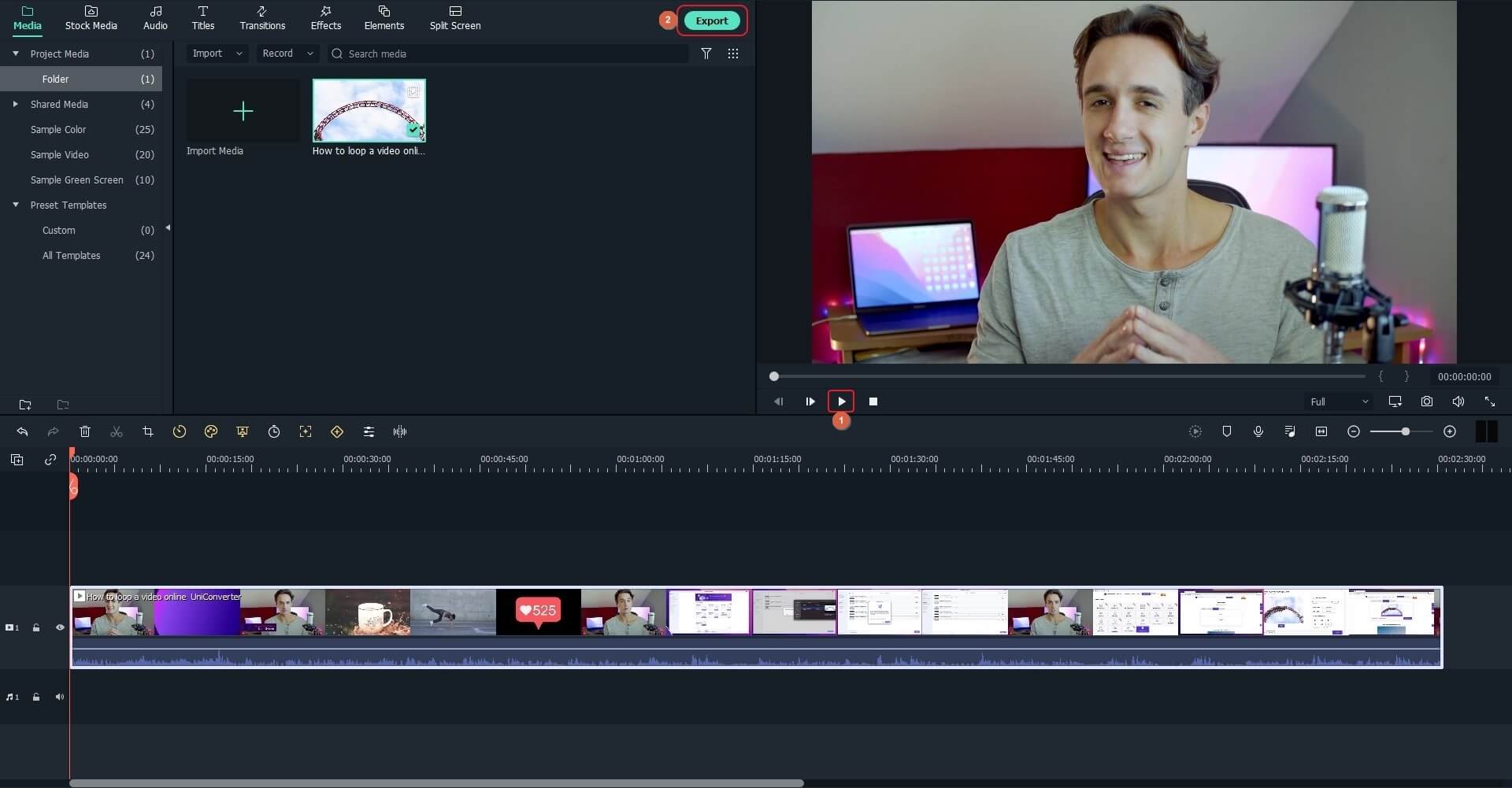The height and width of the screenshot is (788, 1512).
Task: Open preview display monitor settings
Action: [x=1395, y=401]
